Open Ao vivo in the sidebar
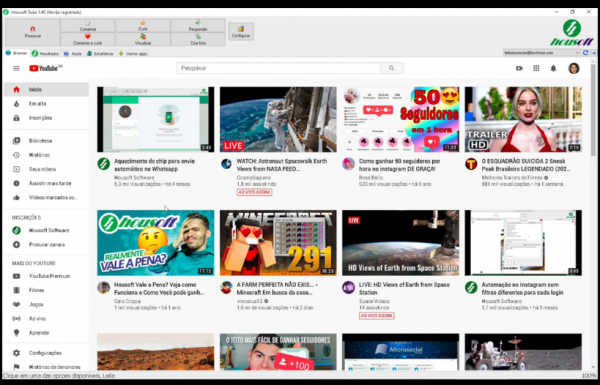600x385 pixels. coord(46,318)
